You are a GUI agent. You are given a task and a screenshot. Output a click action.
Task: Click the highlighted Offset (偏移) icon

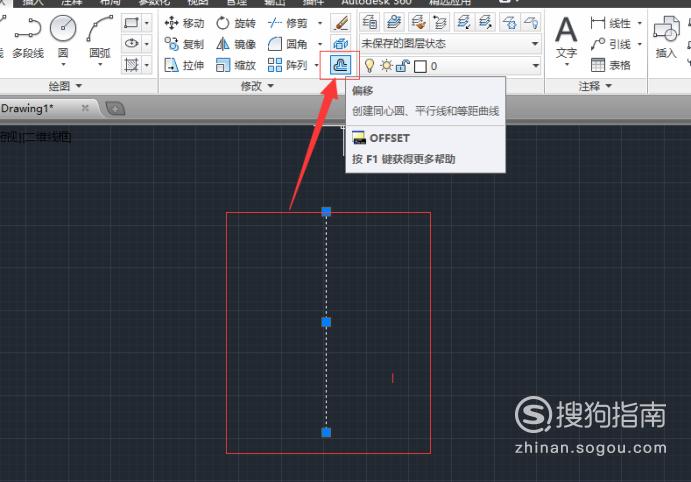click(x=340, y=66)
